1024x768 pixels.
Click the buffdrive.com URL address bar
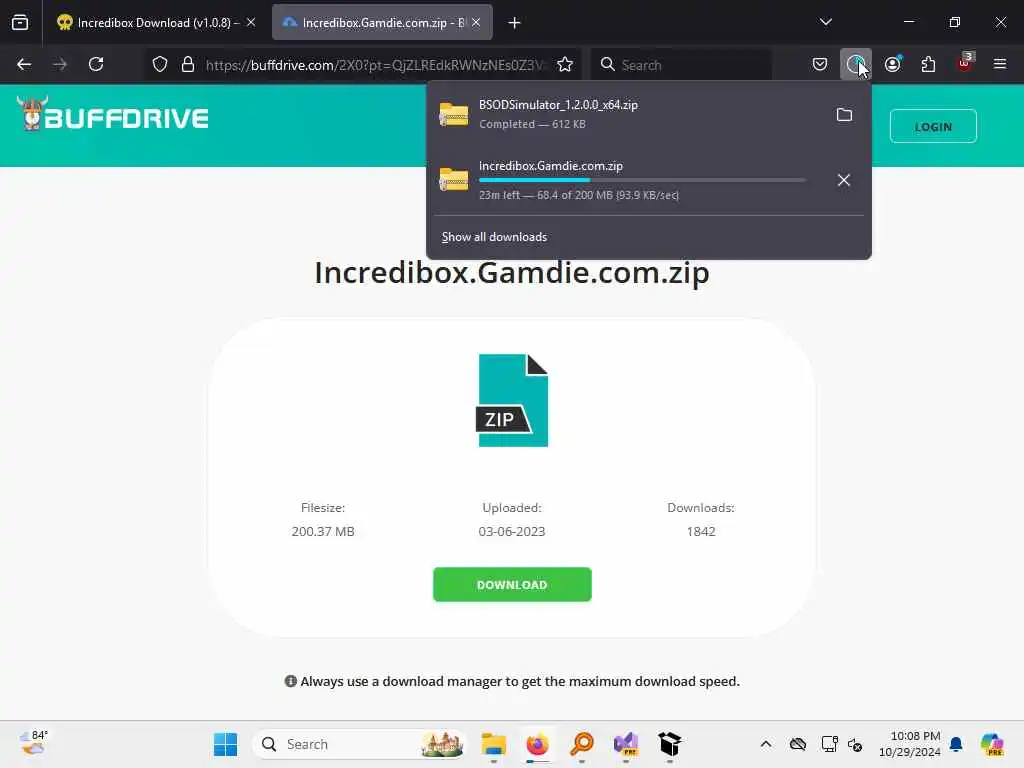tap(376, 65)
